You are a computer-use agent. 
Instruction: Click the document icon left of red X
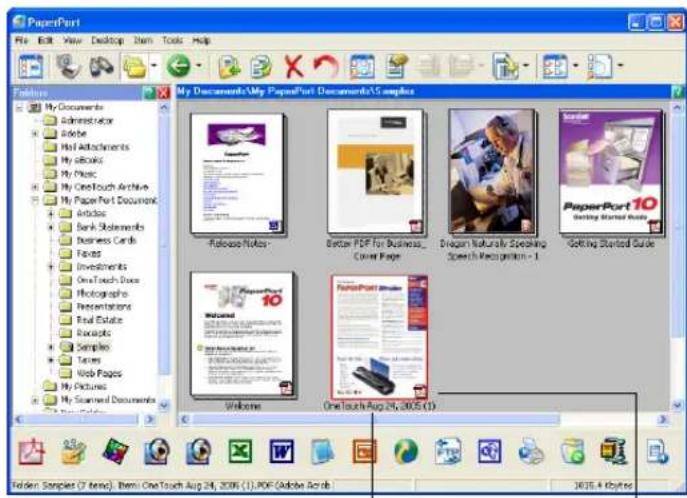261,67
